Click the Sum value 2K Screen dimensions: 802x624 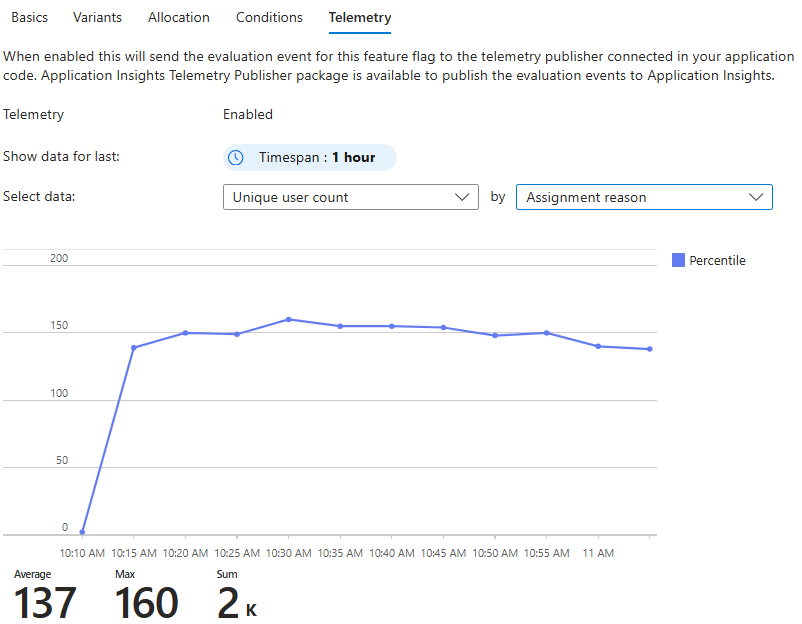tap(230, 602)
